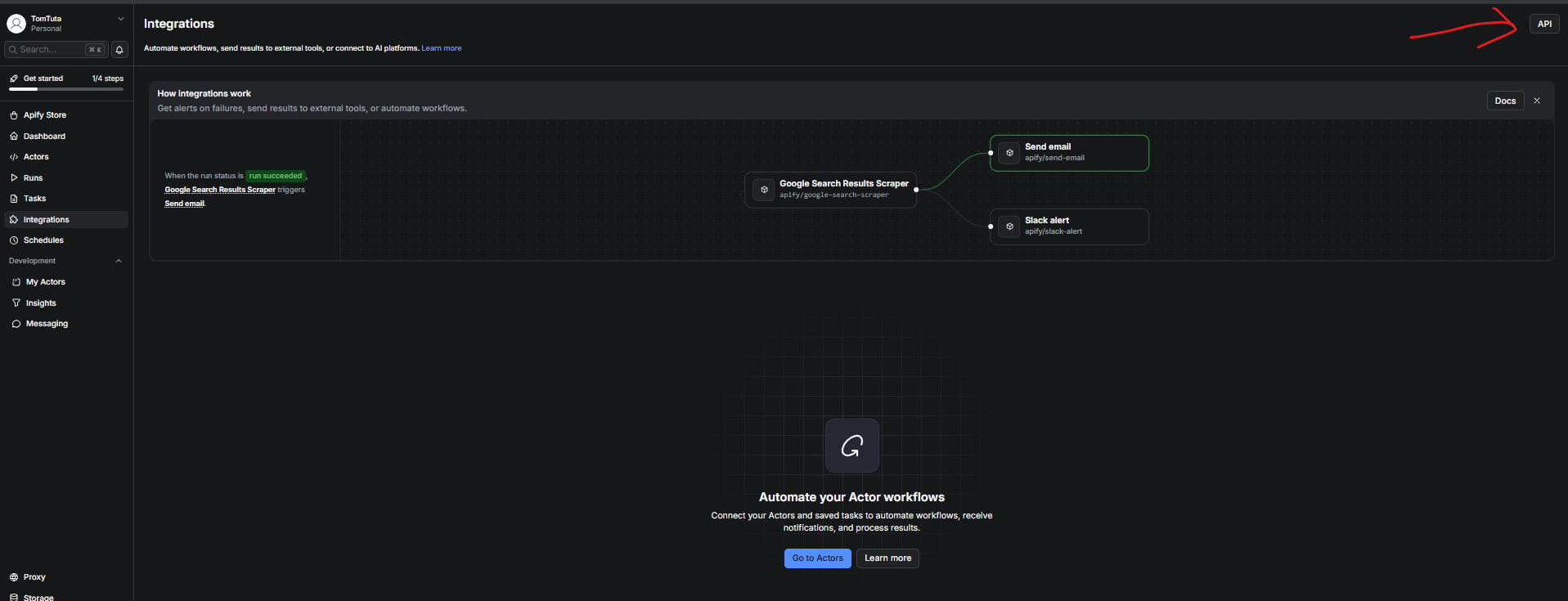Viewport: 1568px width, 601px height.
Task: Click the Apify Store sidebar icon
Action: coord(14,115)
